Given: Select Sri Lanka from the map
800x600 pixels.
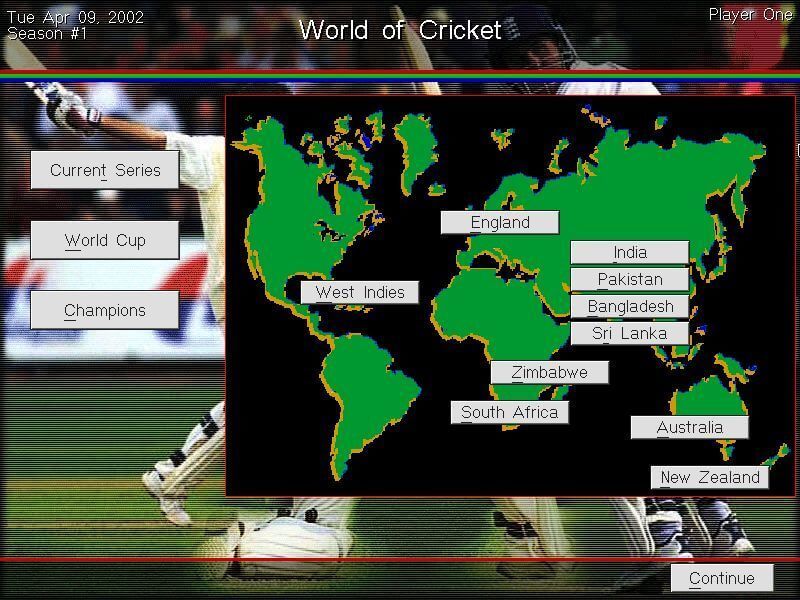Looking at the screenshot, I should [x=630, y=334].
